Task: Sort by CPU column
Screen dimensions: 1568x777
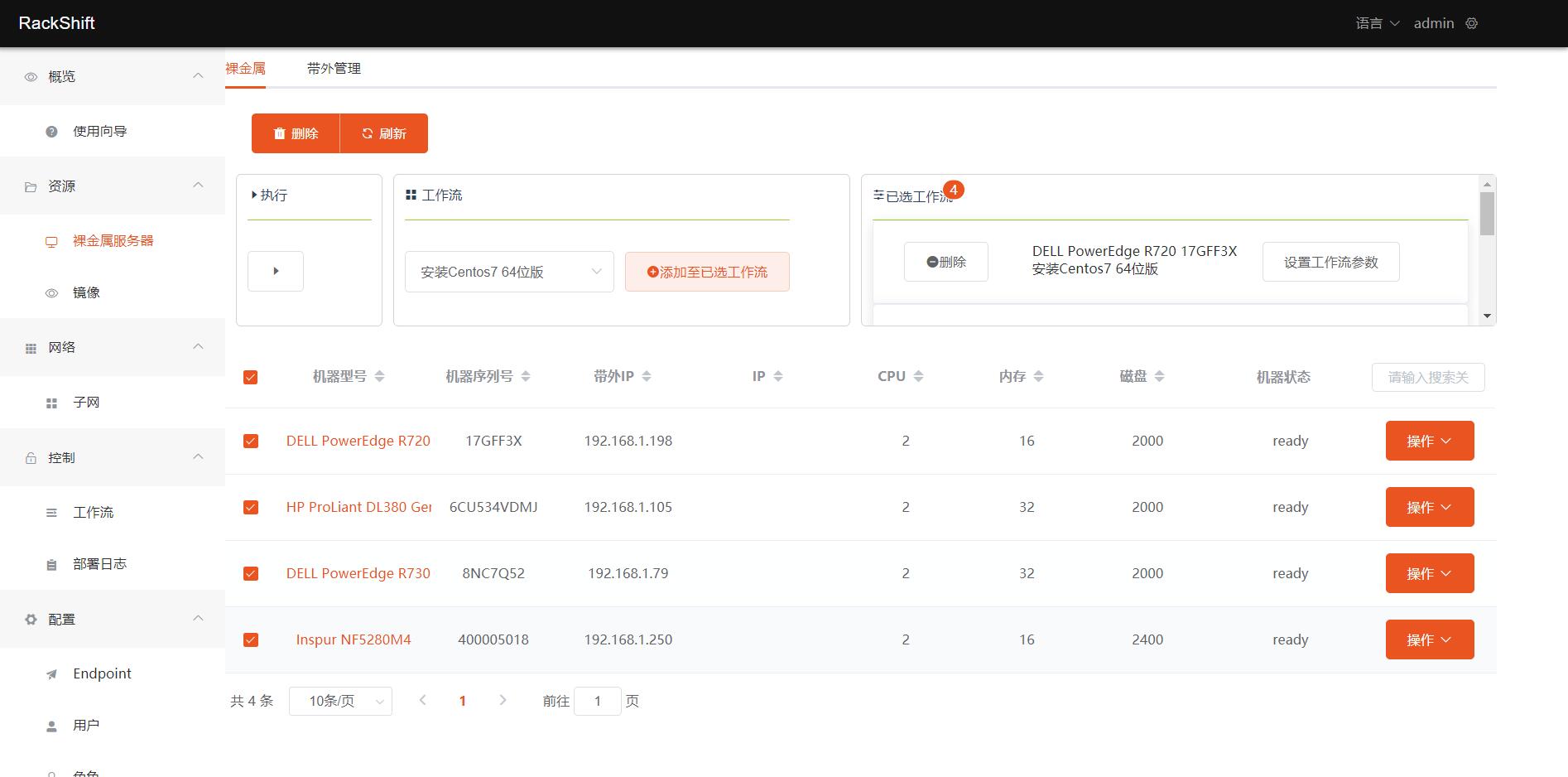Action: pos(918,376)
